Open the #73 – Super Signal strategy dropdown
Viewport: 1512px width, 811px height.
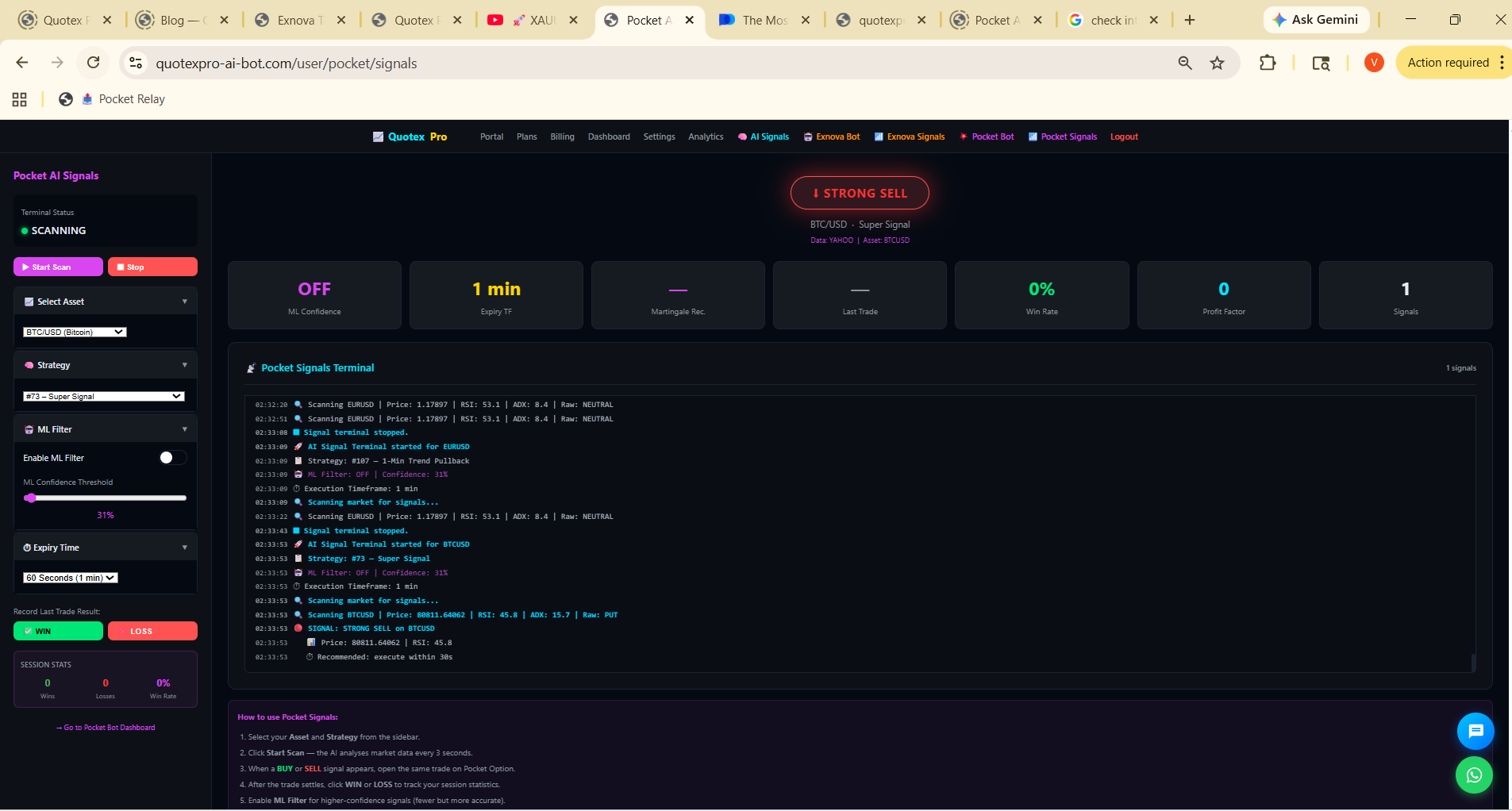coord(104,396)
